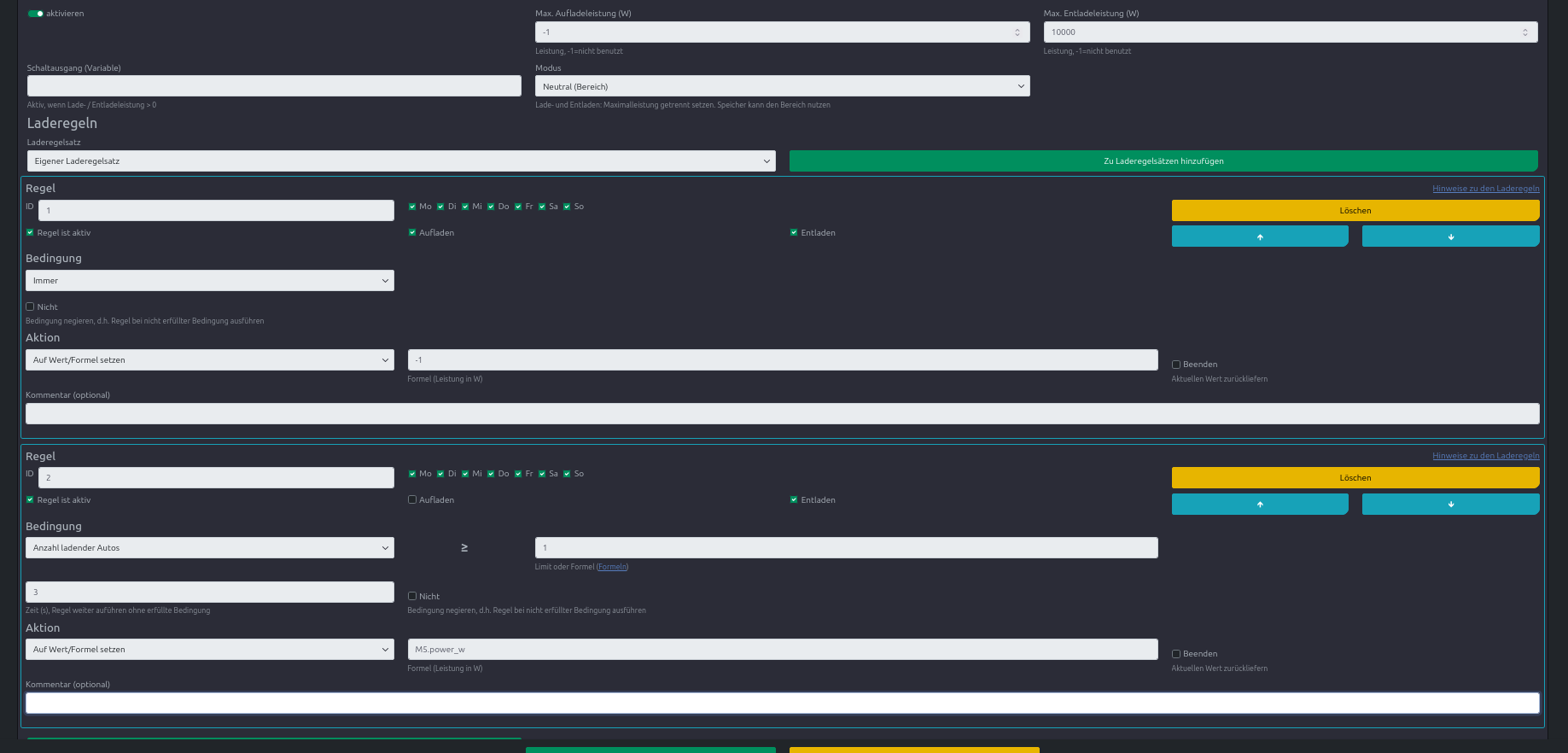Uncheck 'Regel ist aktiv' in rule 1
This screenshot has height=753, width=1568.
coord(30,232)
